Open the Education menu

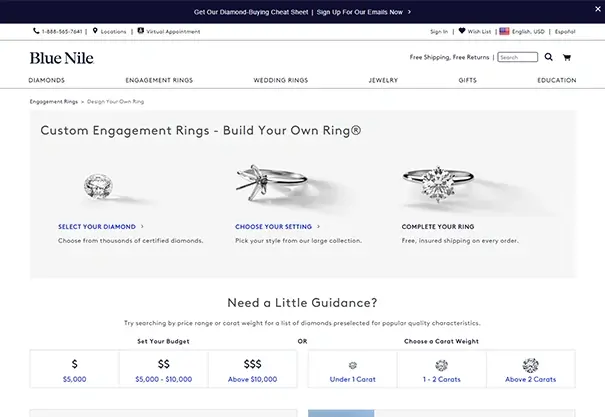tap(557, 80)
